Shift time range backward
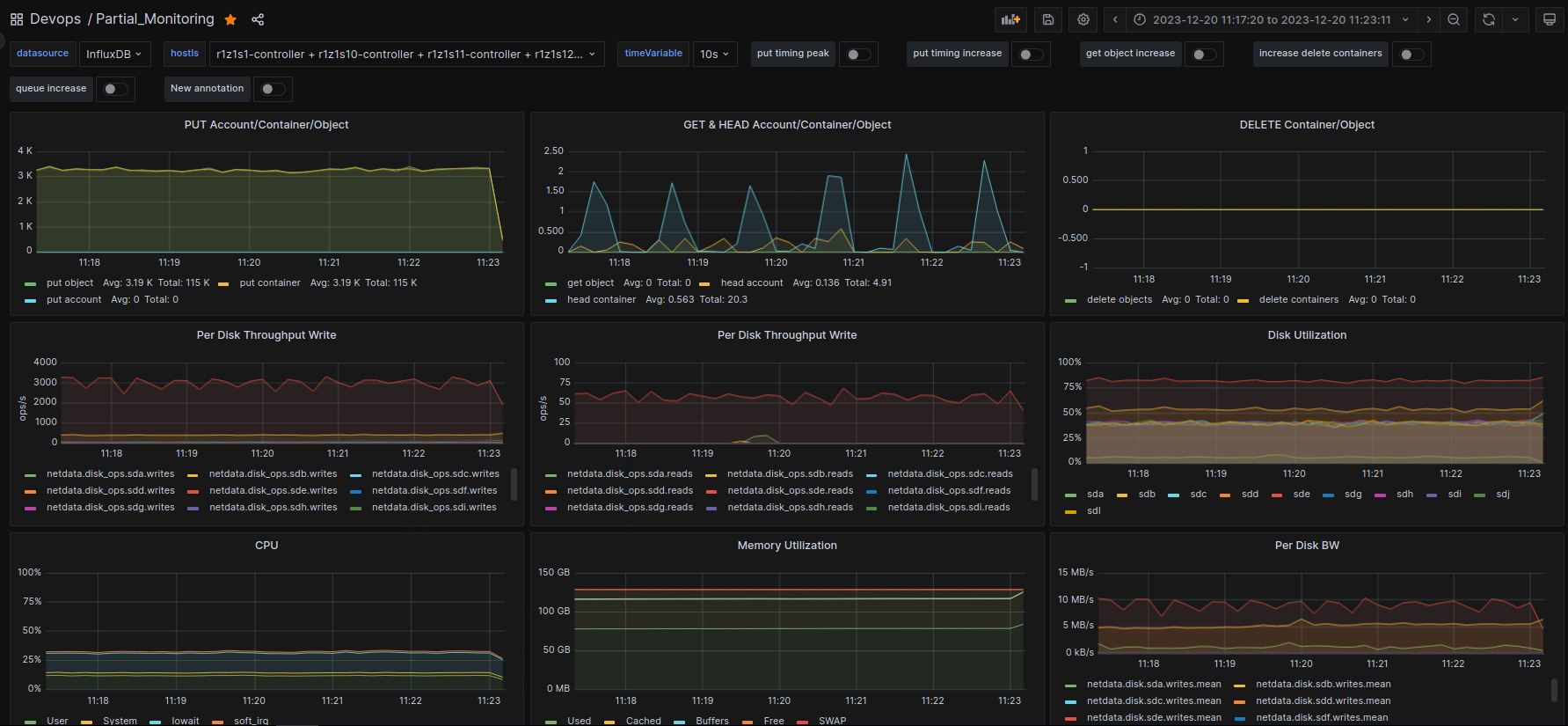The image size is (1568, 726). click(x=1115, y=19)
